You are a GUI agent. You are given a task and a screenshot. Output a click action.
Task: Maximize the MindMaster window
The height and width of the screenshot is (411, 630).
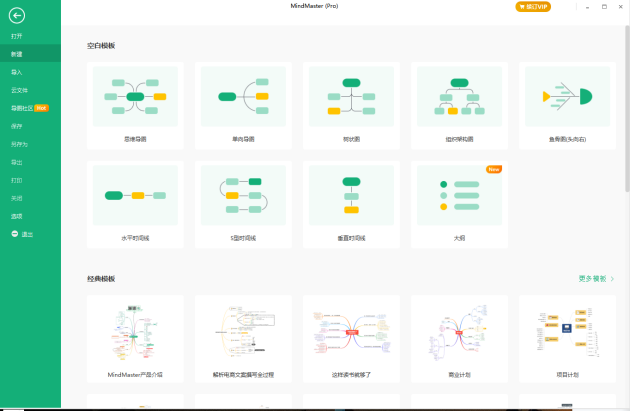[604, 7]
